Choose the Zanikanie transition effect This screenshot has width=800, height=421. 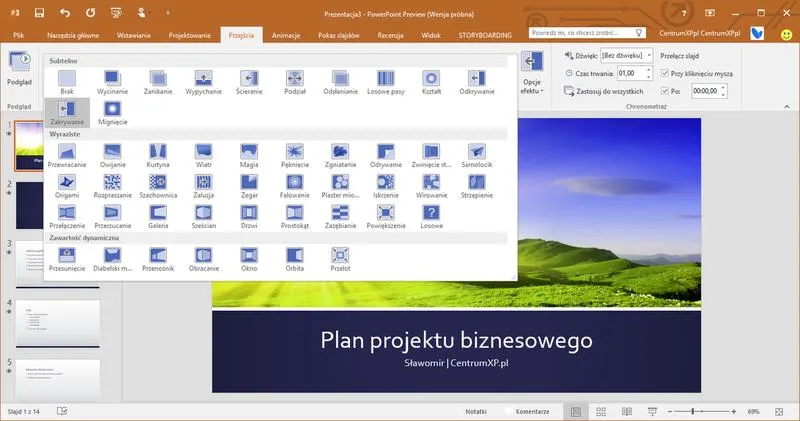coord(158,83)
